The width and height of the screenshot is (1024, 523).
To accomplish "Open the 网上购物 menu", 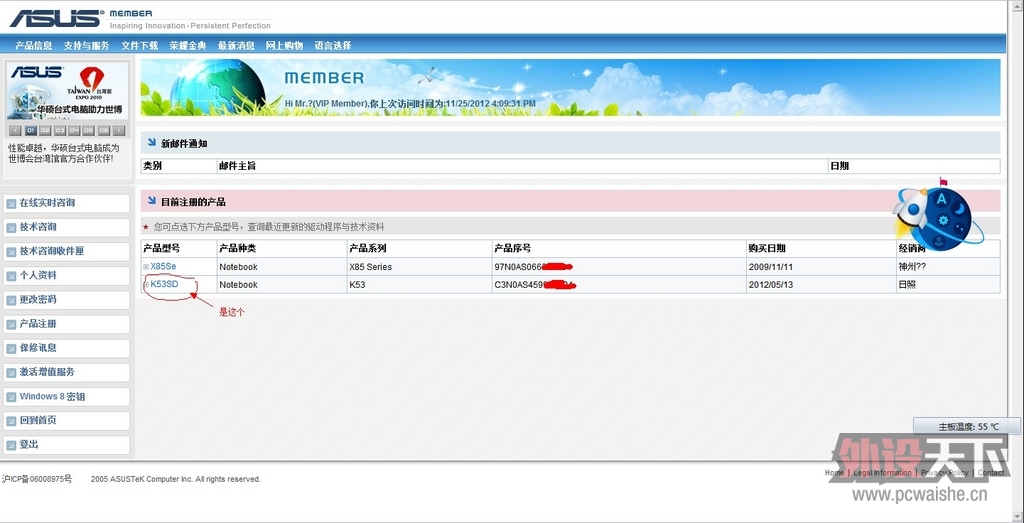I will coord(285,46).
